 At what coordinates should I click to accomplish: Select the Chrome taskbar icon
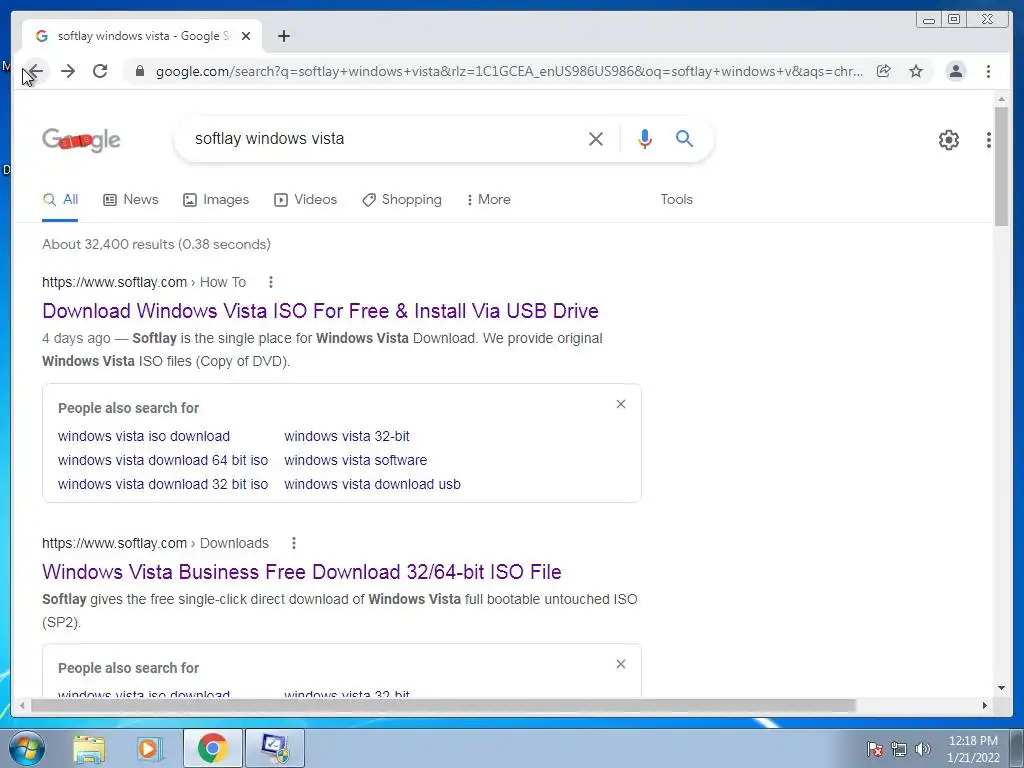212,748
